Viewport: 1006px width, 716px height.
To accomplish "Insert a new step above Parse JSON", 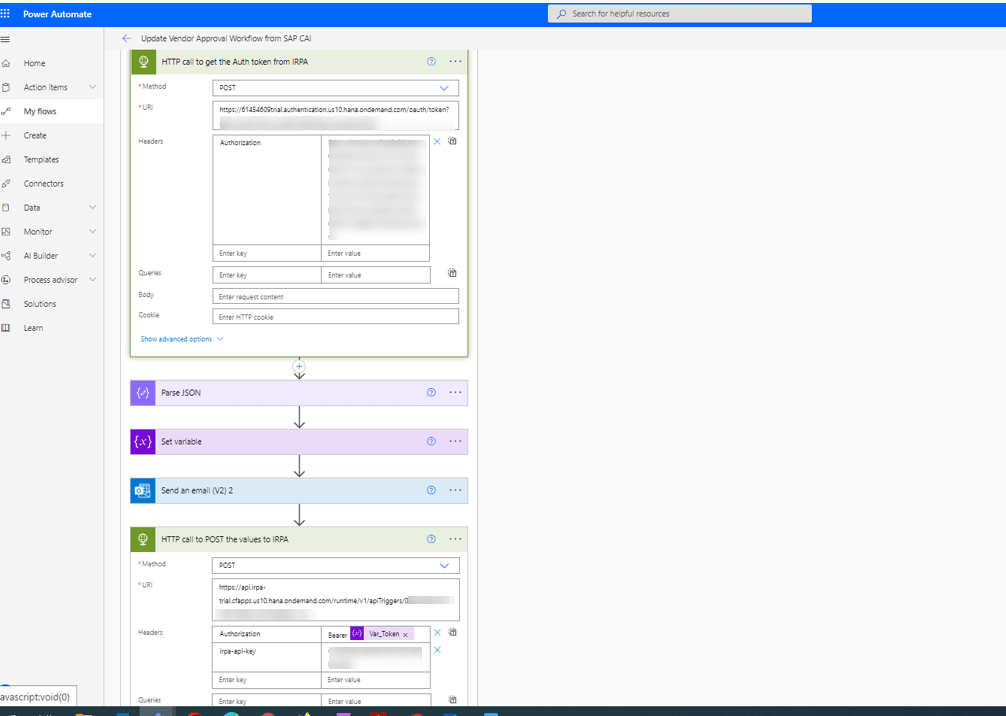I will coord(299,366).
